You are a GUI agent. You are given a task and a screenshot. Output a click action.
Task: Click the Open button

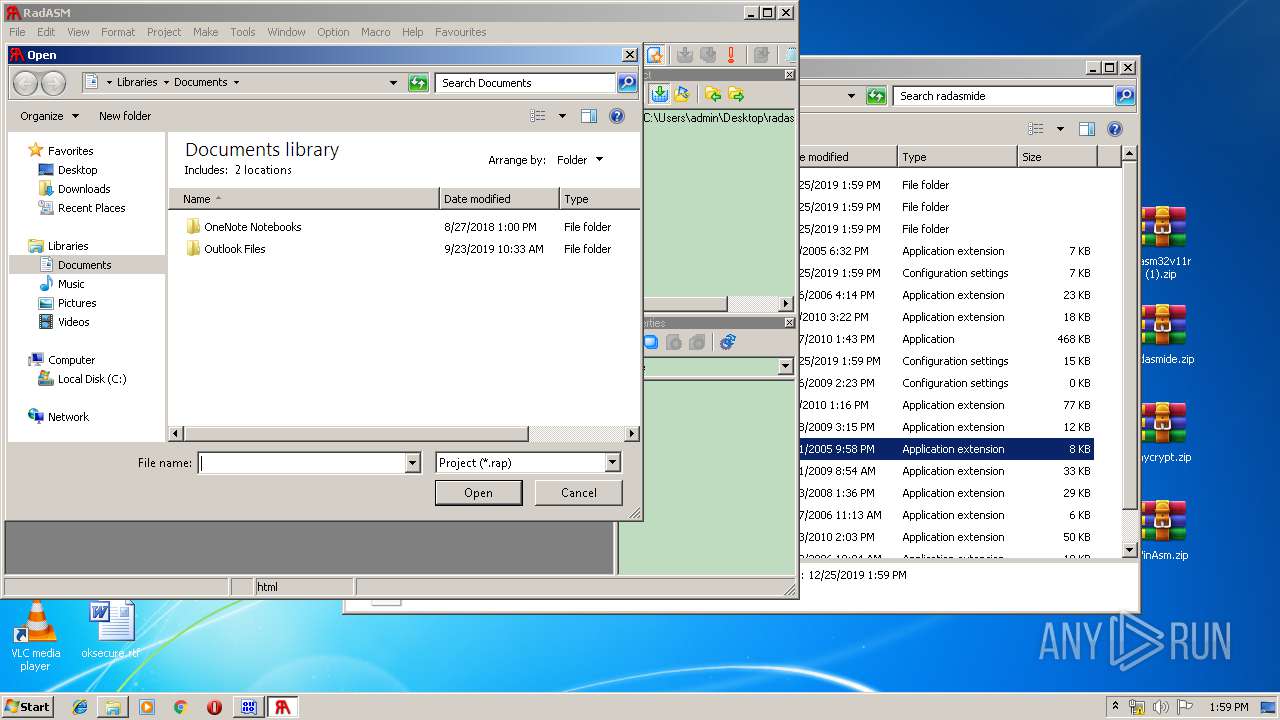click(x=478, y=493)
